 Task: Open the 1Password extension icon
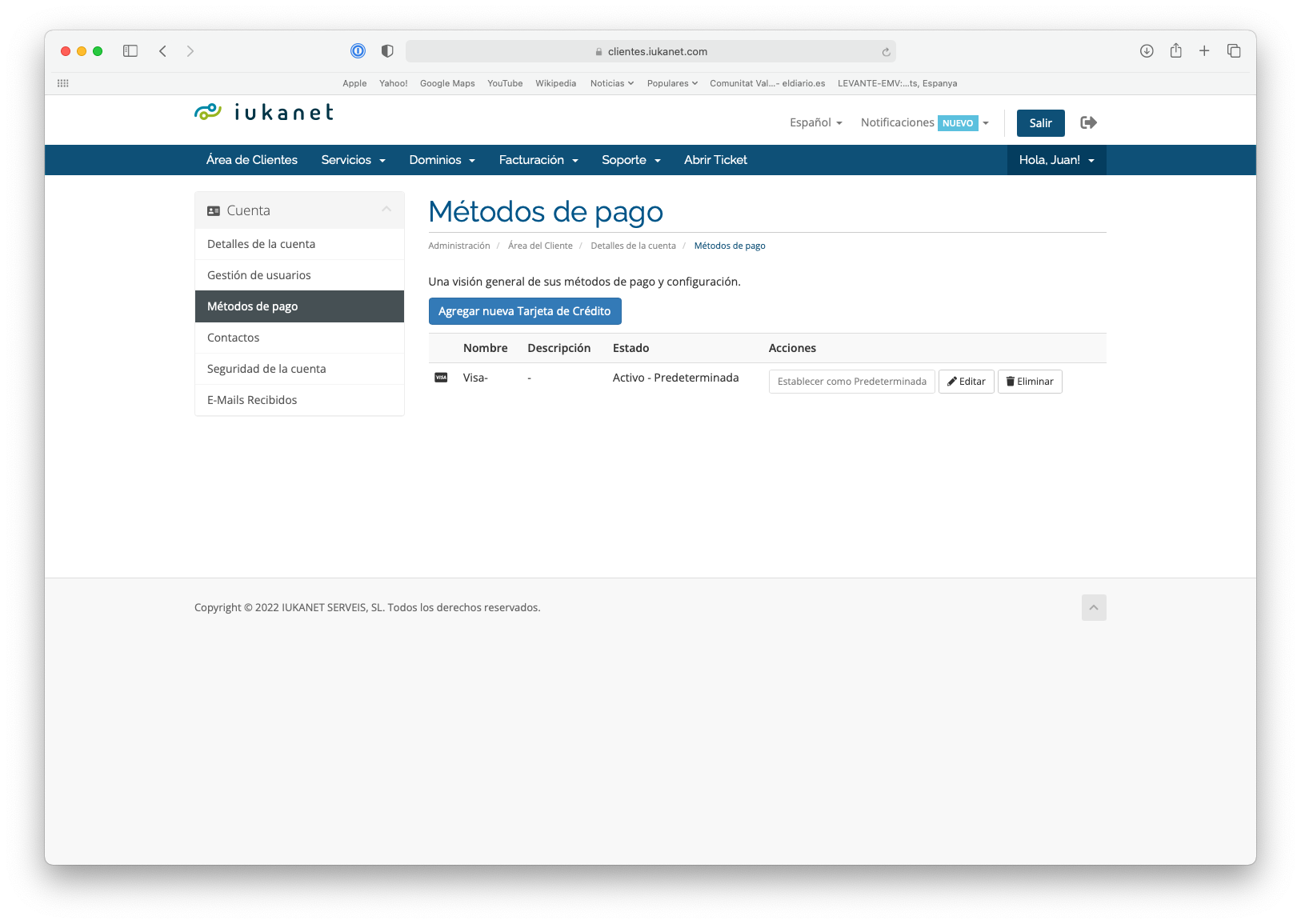pos(358,51)
